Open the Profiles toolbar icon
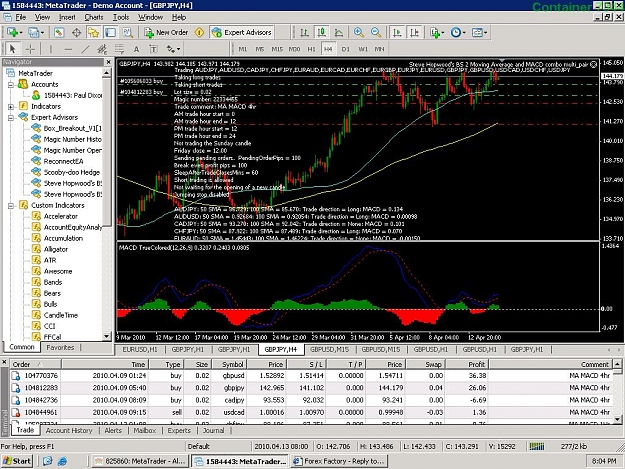Image resolution: width=625 pixels, height=469 pixels. [x=35, y=32]
